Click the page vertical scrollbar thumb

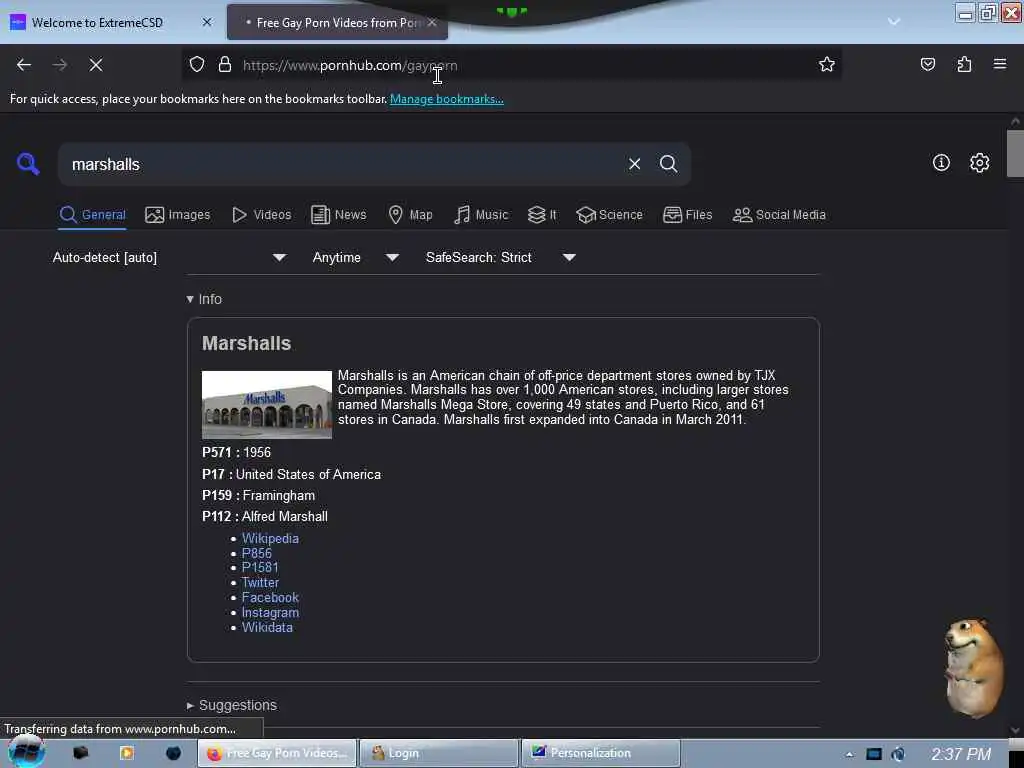[x=1015, y=153]
